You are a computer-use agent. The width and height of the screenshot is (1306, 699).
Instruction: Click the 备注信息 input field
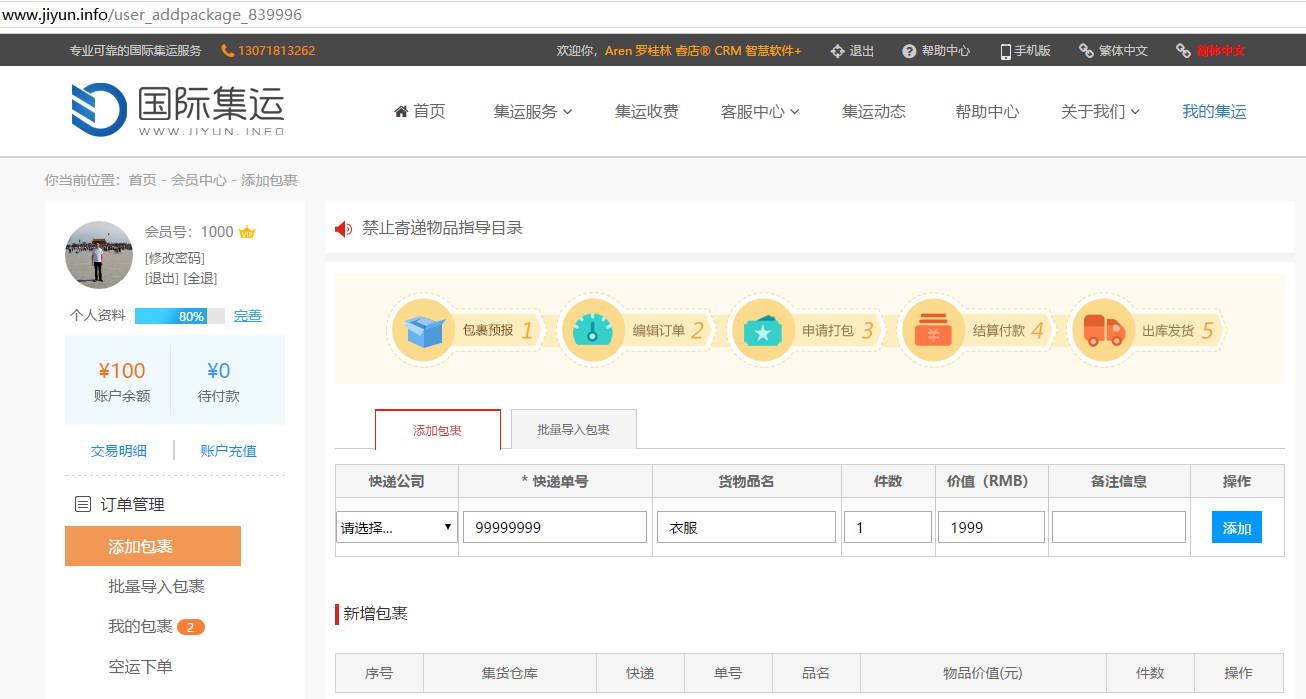pyautogui.click(x=1118, y=527)
